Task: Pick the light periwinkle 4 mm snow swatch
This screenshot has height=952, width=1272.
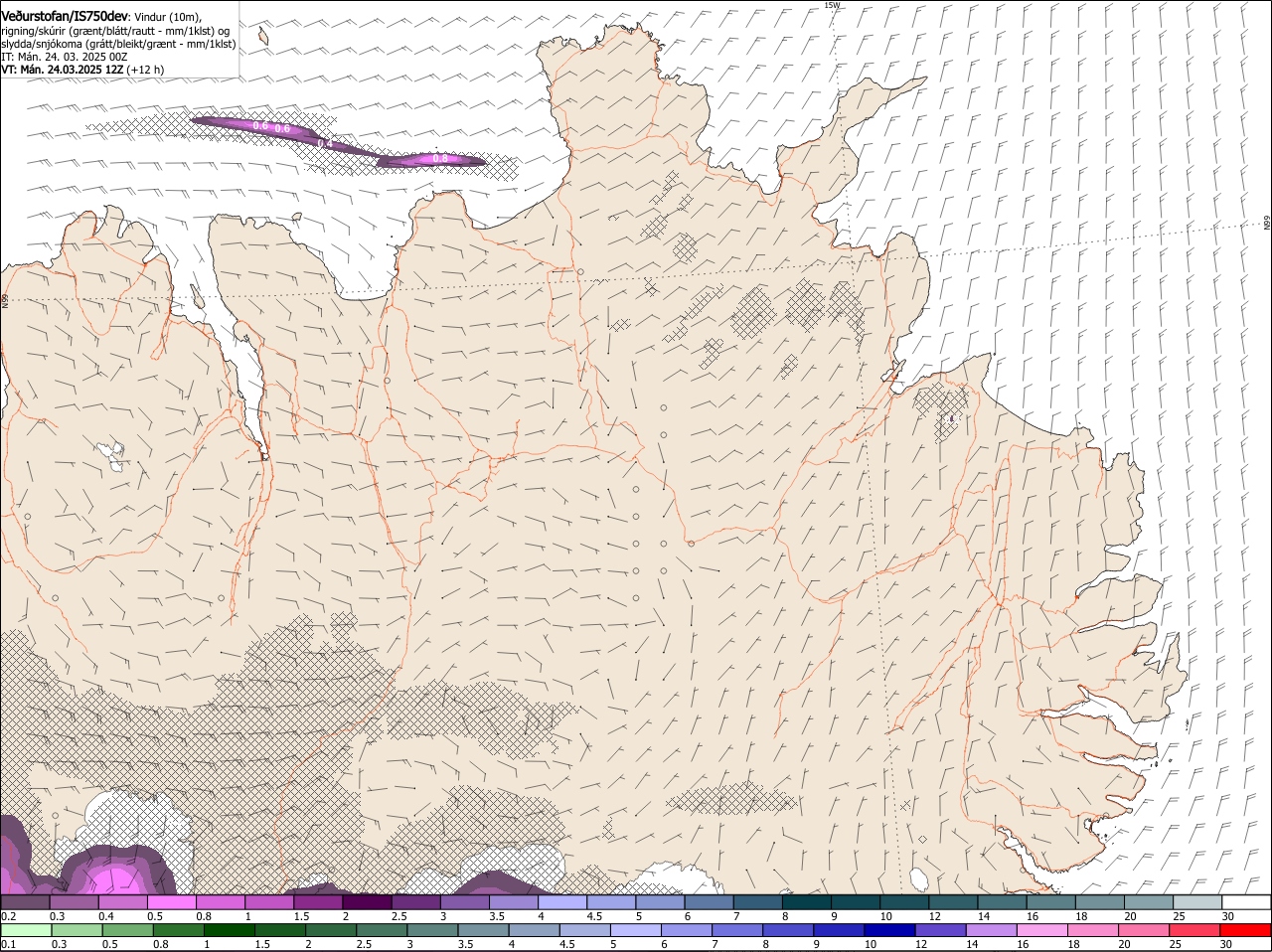Action: 561,902
